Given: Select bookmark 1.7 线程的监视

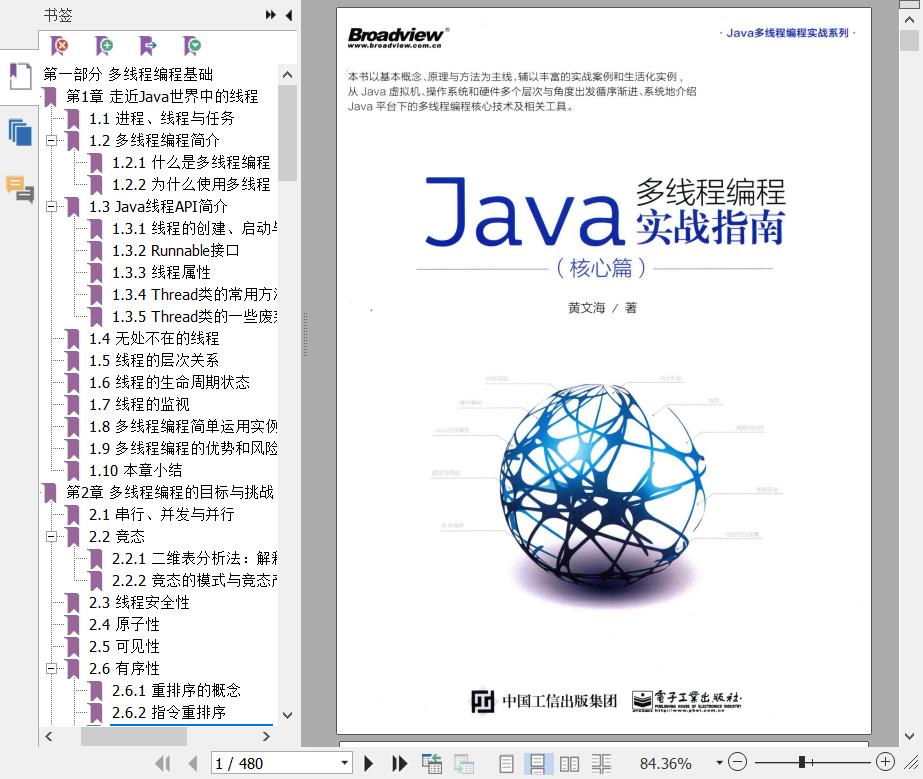Looking at the screenshot, I should point(140,405).
